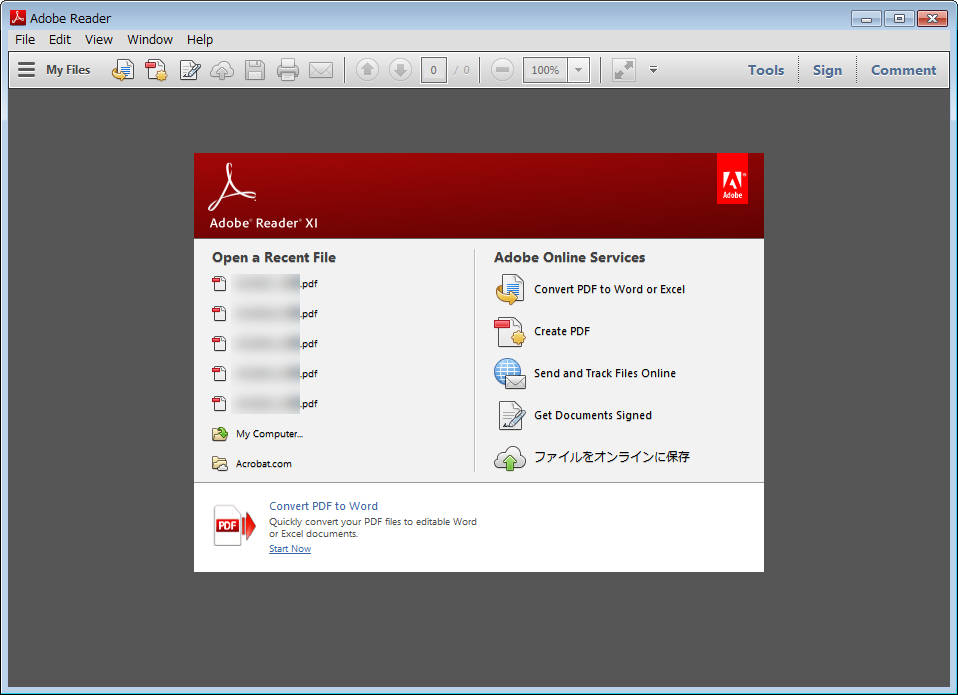The width and height of the screenshot is (958, 695).
Task: Click Get Documents Signed
Action: [x=593, y=415]
